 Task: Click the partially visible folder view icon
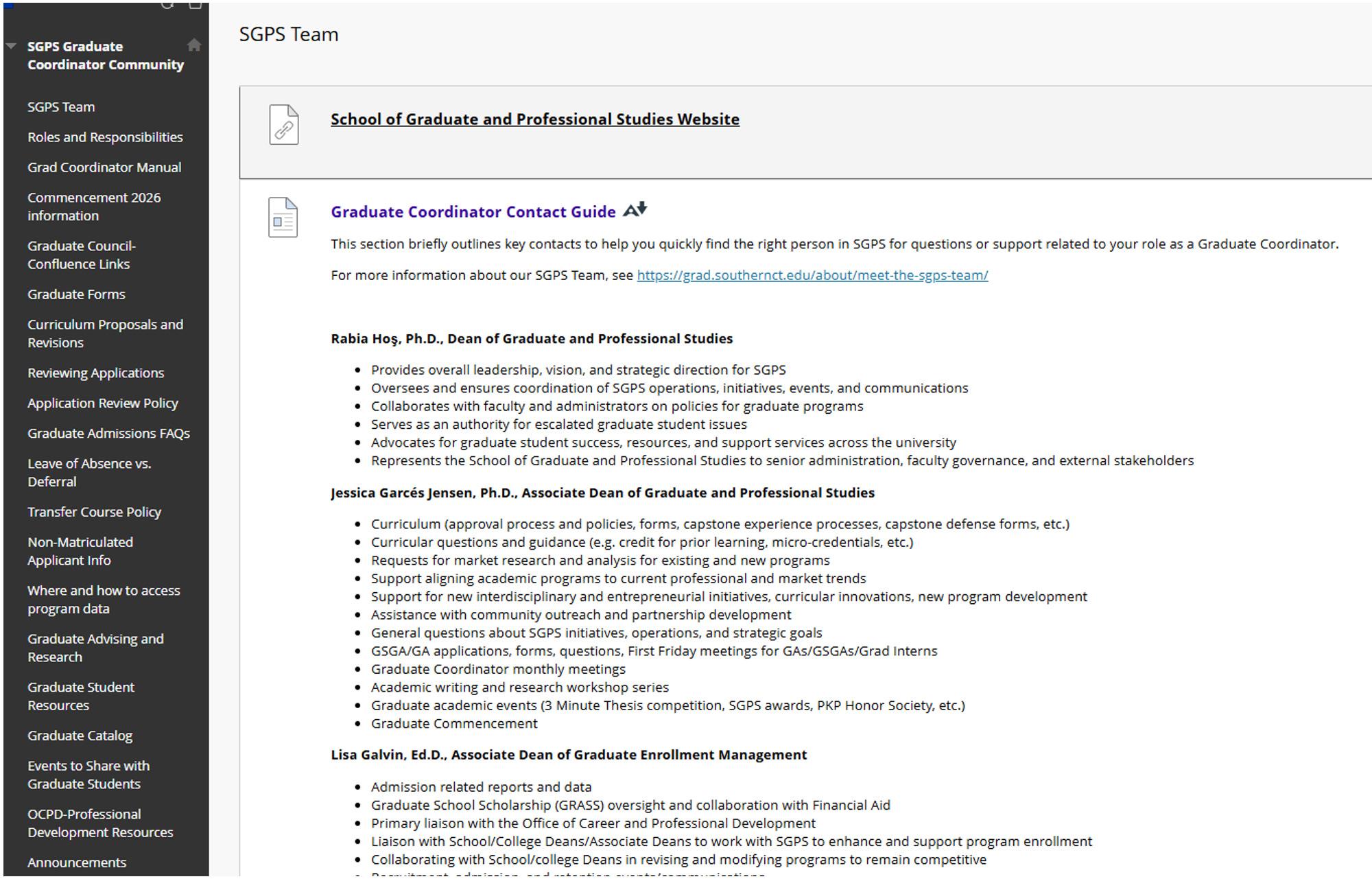(x=195, y=5)
